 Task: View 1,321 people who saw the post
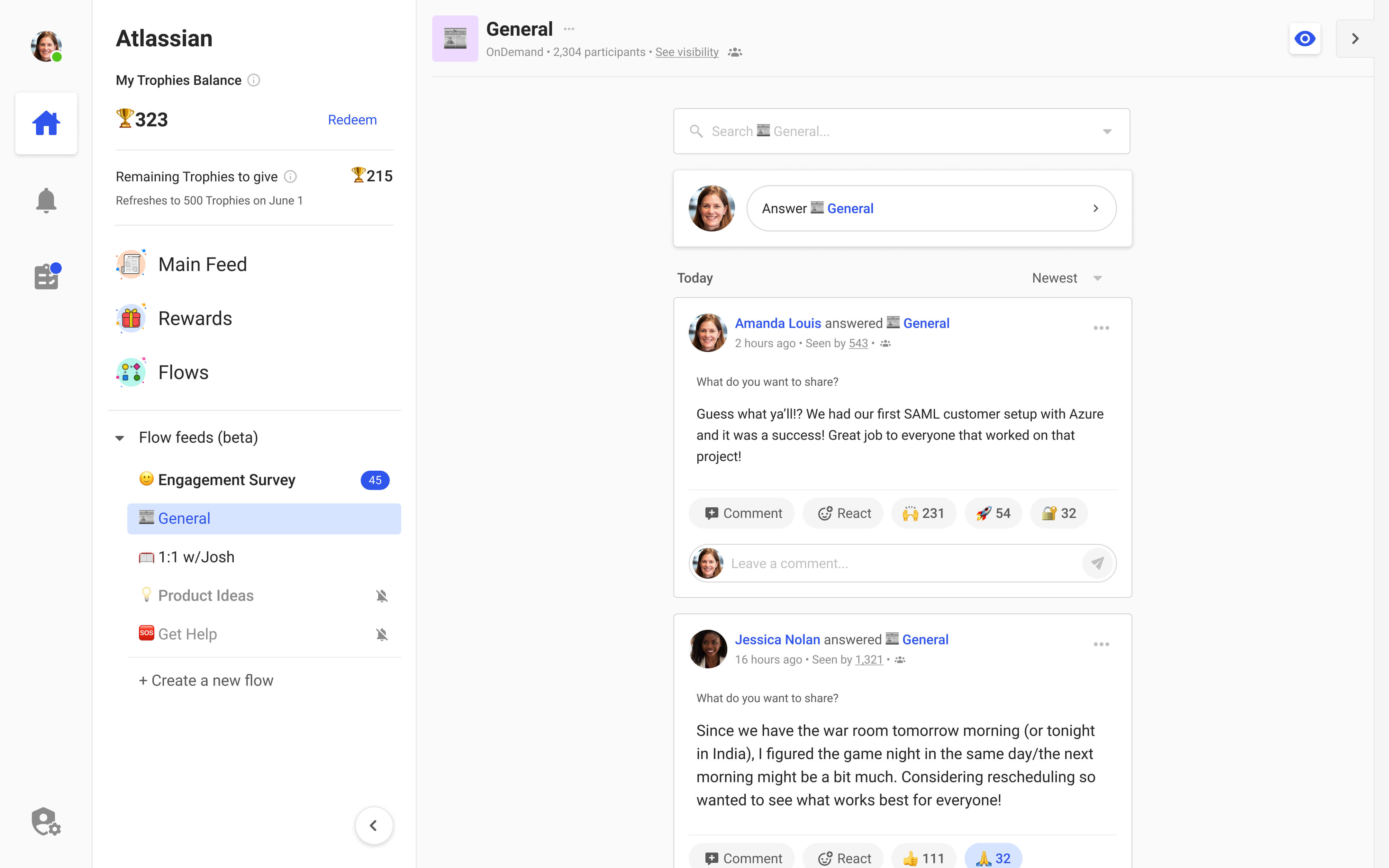pyautogui.click(x=868, y=660)
